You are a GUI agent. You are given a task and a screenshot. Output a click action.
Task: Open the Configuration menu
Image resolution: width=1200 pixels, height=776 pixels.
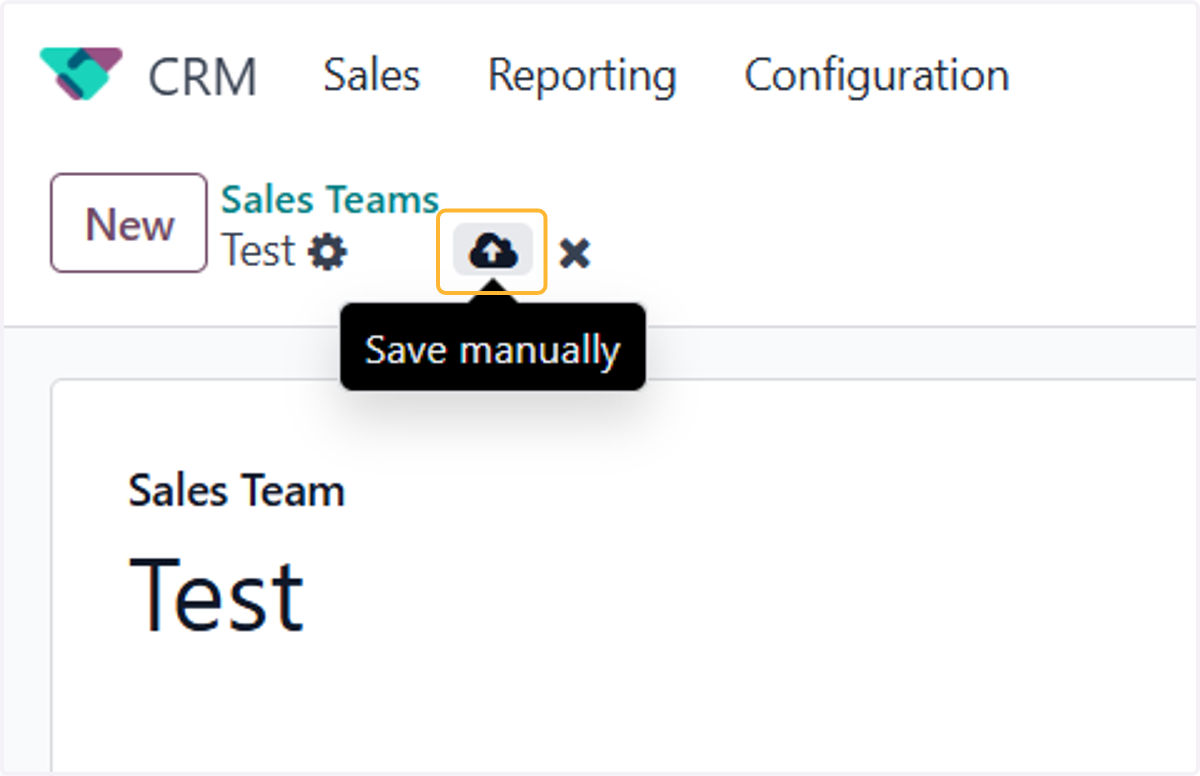pyautogui.click(x=876, y=76)
